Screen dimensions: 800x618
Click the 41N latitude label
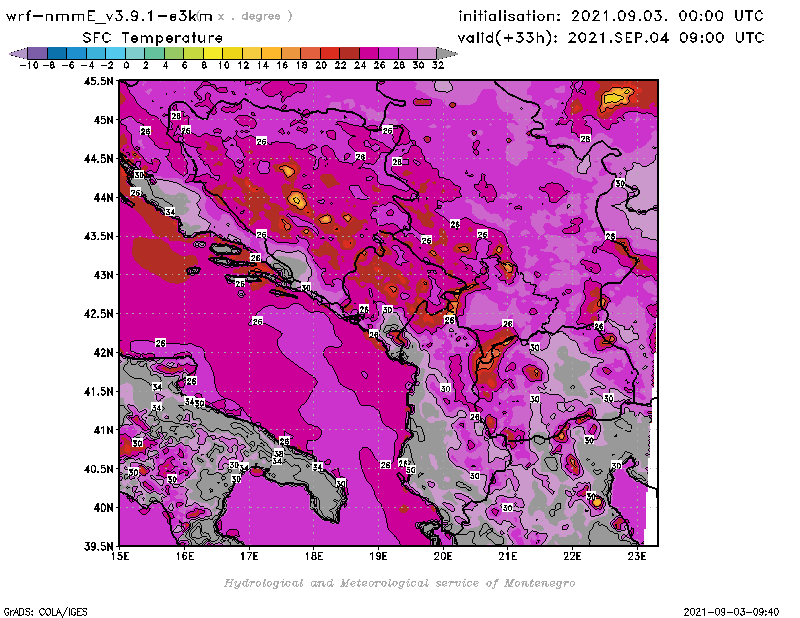click(x=103, y=430)
